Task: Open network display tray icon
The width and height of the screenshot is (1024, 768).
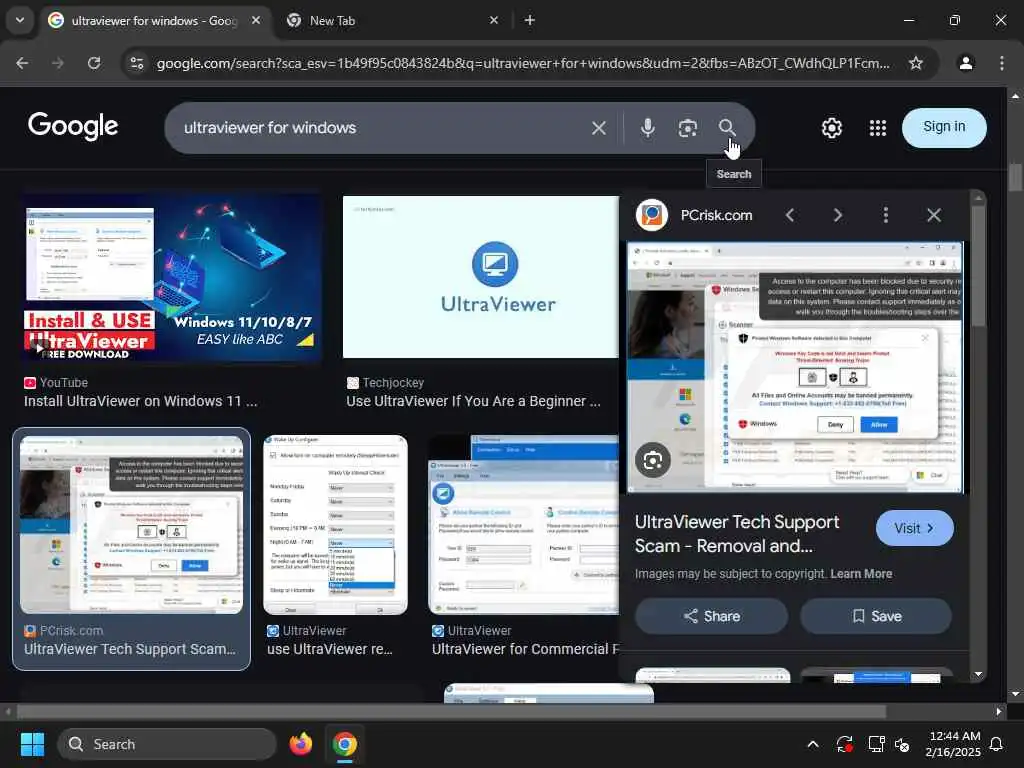Action: [x=875, y=744]
